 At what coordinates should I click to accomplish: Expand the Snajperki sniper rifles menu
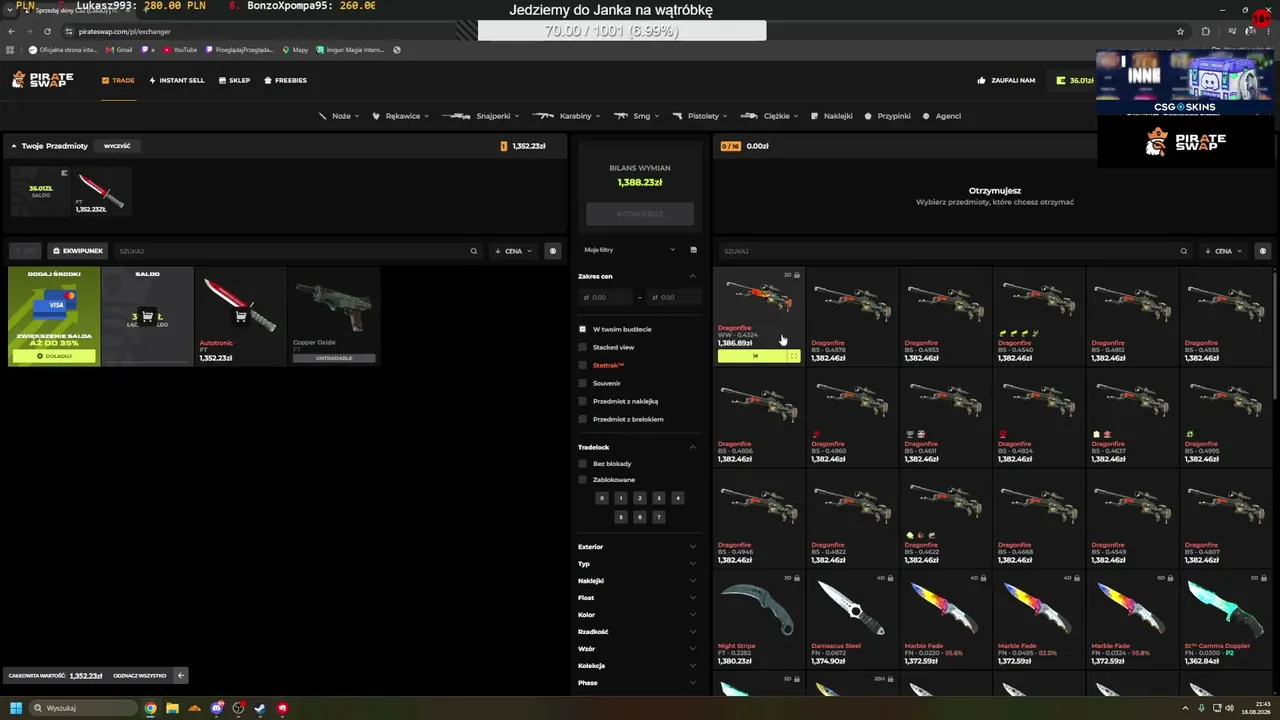pos(480,116)
